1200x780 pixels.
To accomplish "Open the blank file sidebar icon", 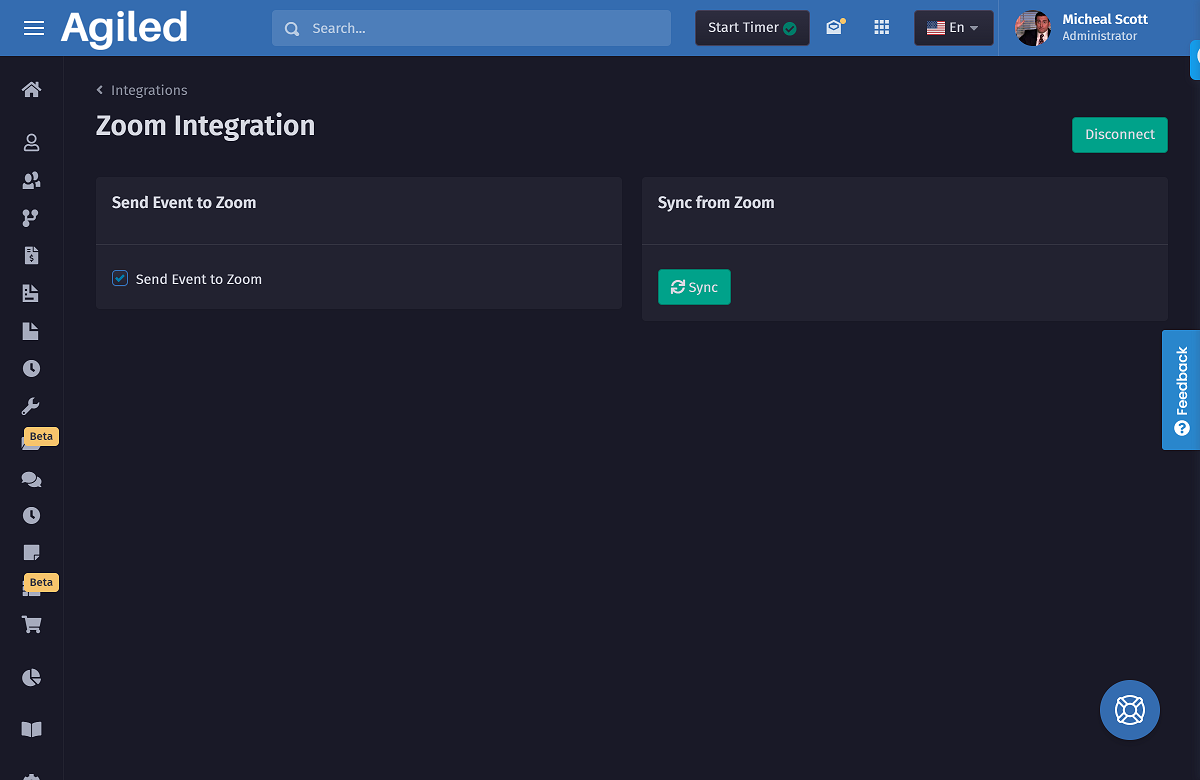I will pos(31,331).
